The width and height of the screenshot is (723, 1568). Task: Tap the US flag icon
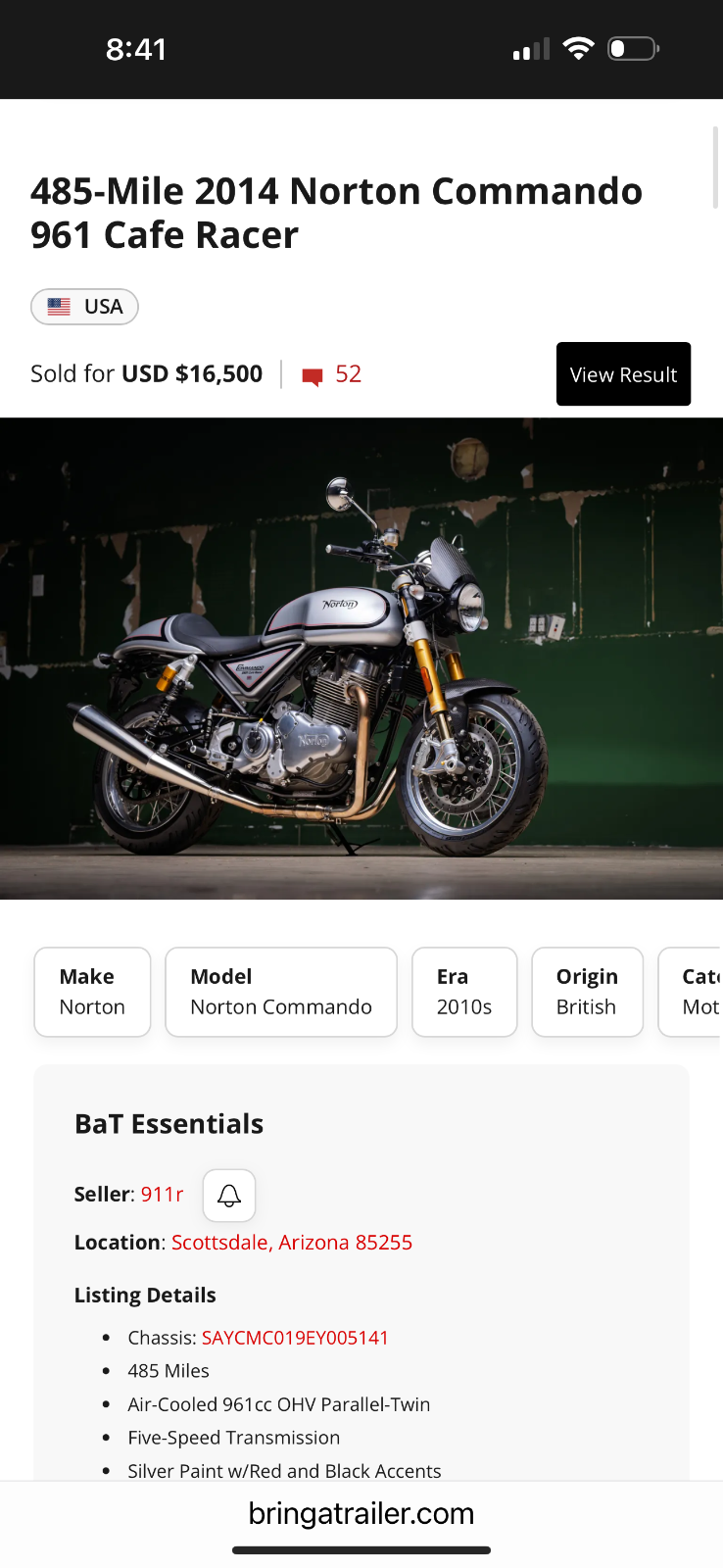point(59,307)
